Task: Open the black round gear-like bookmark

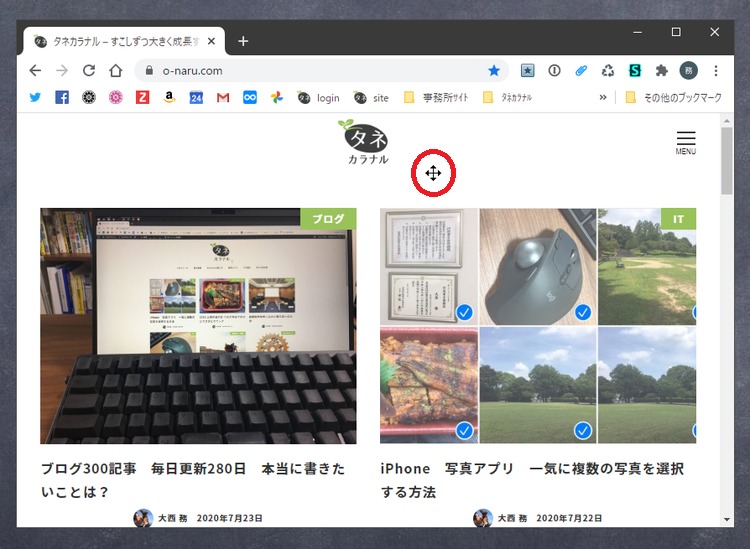Action: point(89,98)
